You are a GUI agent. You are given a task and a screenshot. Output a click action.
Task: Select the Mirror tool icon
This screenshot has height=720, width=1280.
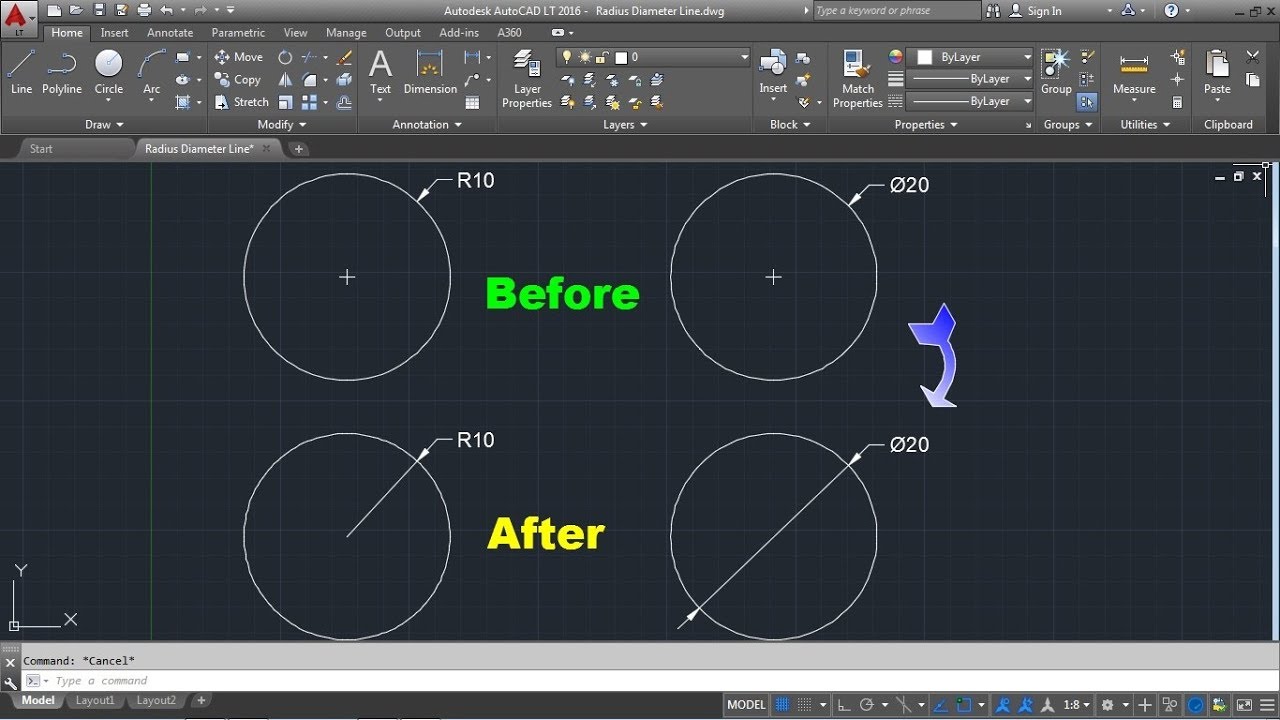[x=285, y=79]
